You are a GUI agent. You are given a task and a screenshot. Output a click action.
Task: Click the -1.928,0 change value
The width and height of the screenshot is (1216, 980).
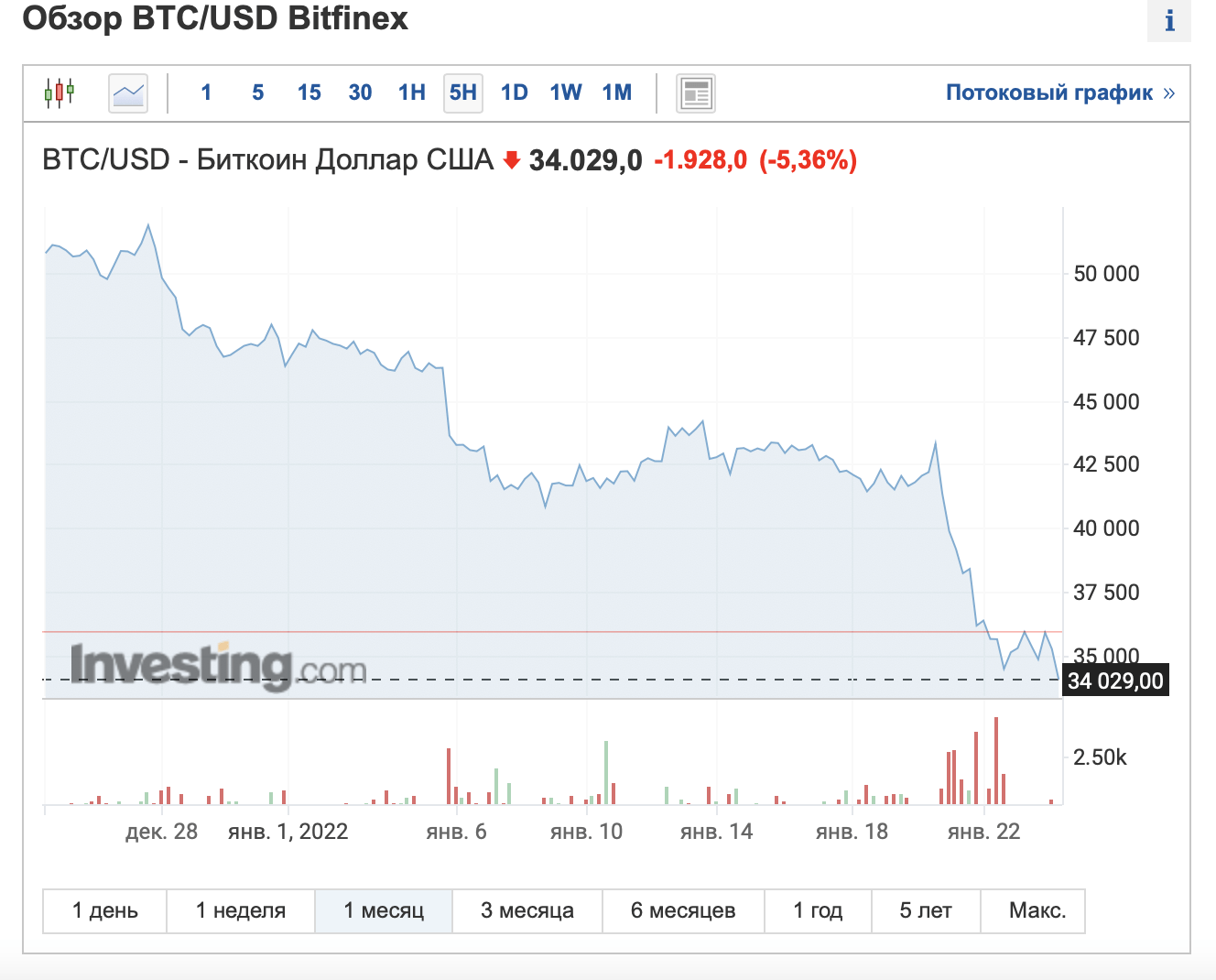tap(700, 160)
